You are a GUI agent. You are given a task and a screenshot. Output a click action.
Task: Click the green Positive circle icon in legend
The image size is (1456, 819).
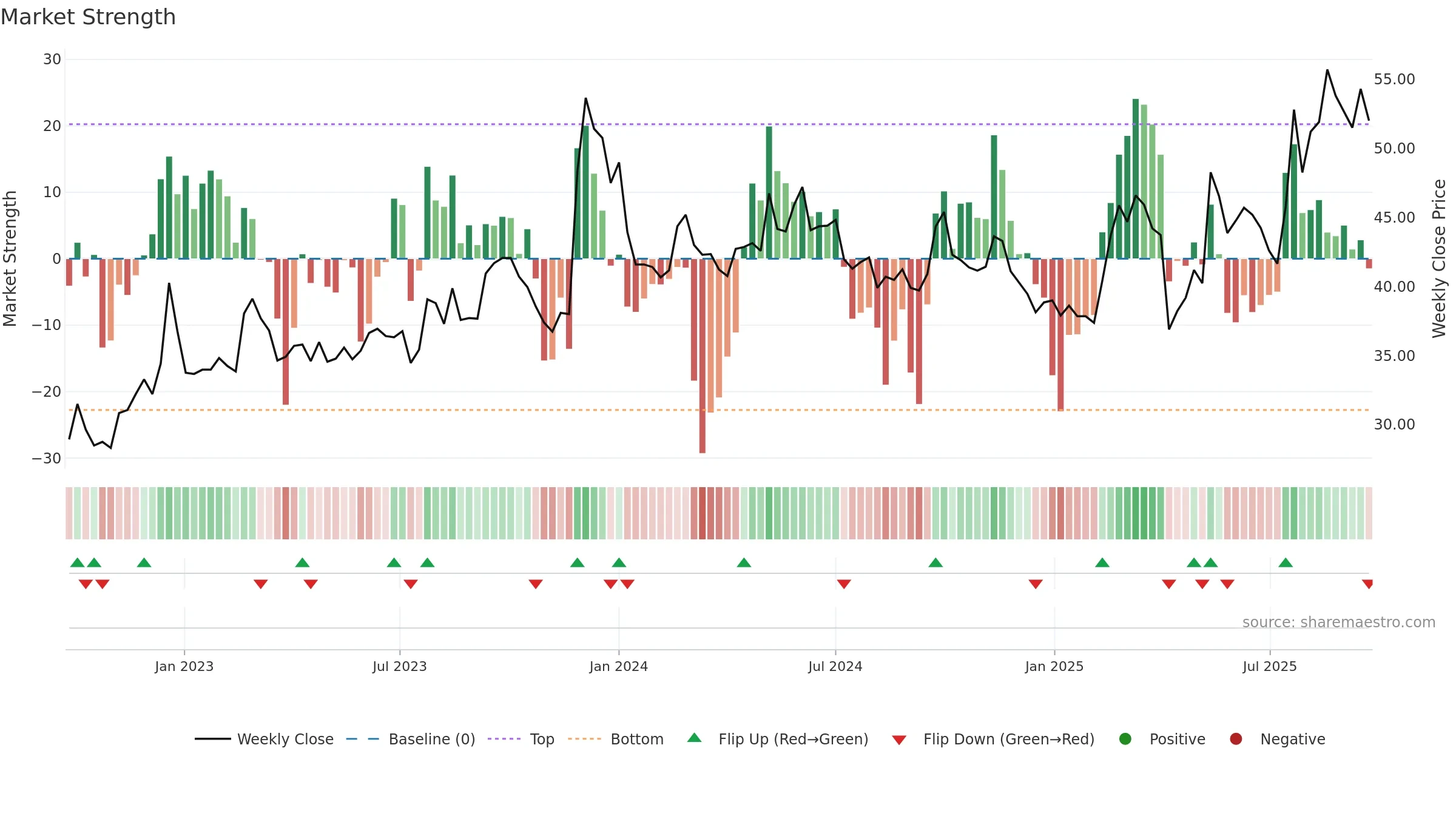tap(1125, 739)
